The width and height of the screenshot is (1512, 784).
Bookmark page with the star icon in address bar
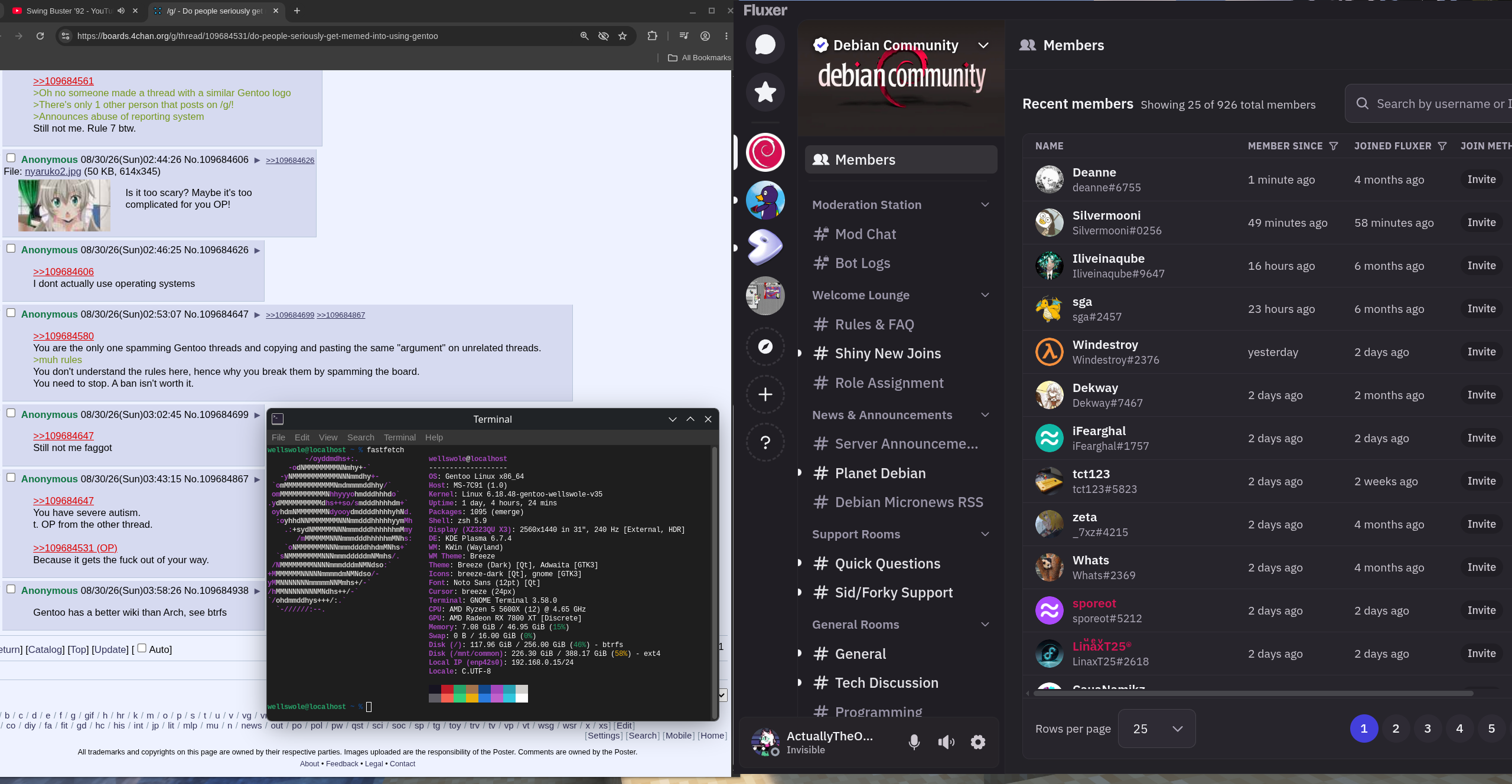click(623, 36)
